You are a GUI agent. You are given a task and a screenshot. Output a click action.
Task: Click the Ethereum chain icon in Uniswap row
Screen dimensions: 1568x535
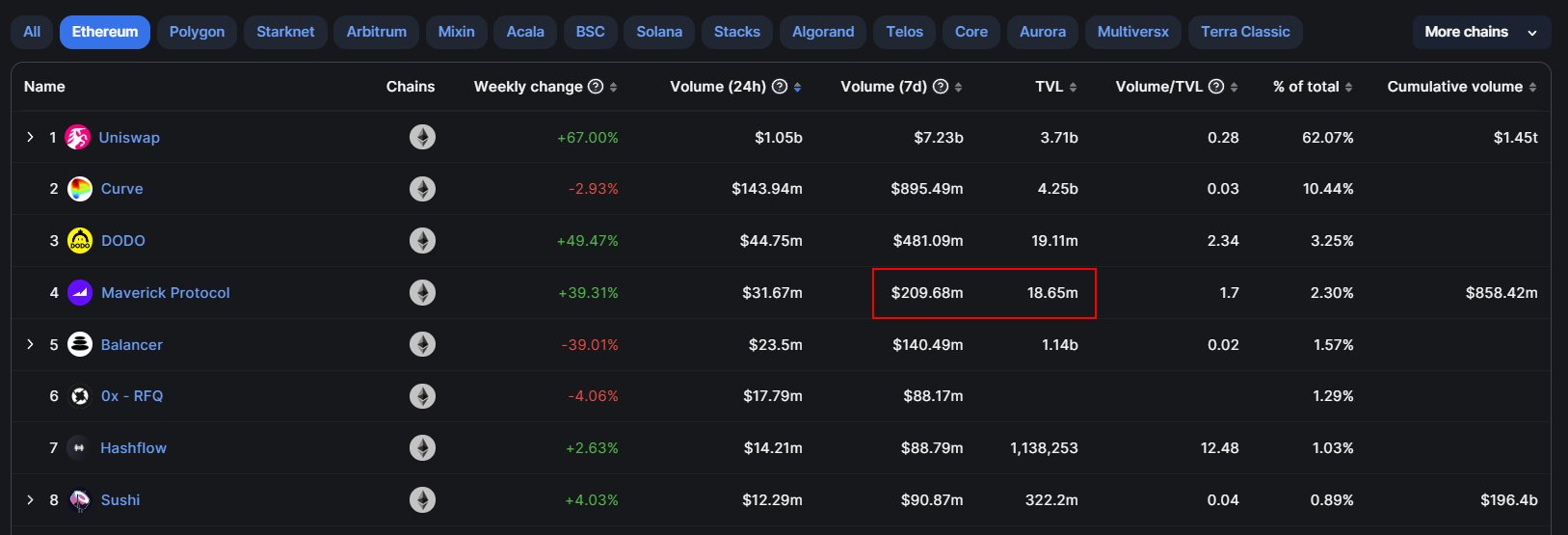pyautogui.click(x=422, y=138)
